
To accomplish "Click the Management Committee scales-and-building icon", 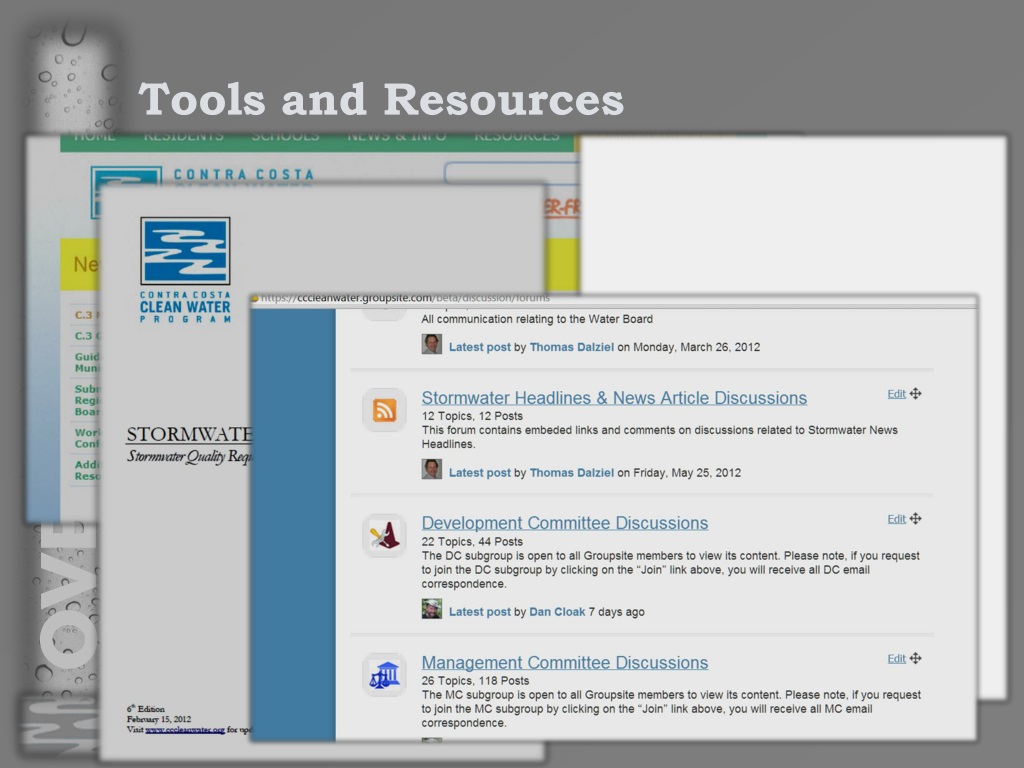I will point(385,675).
